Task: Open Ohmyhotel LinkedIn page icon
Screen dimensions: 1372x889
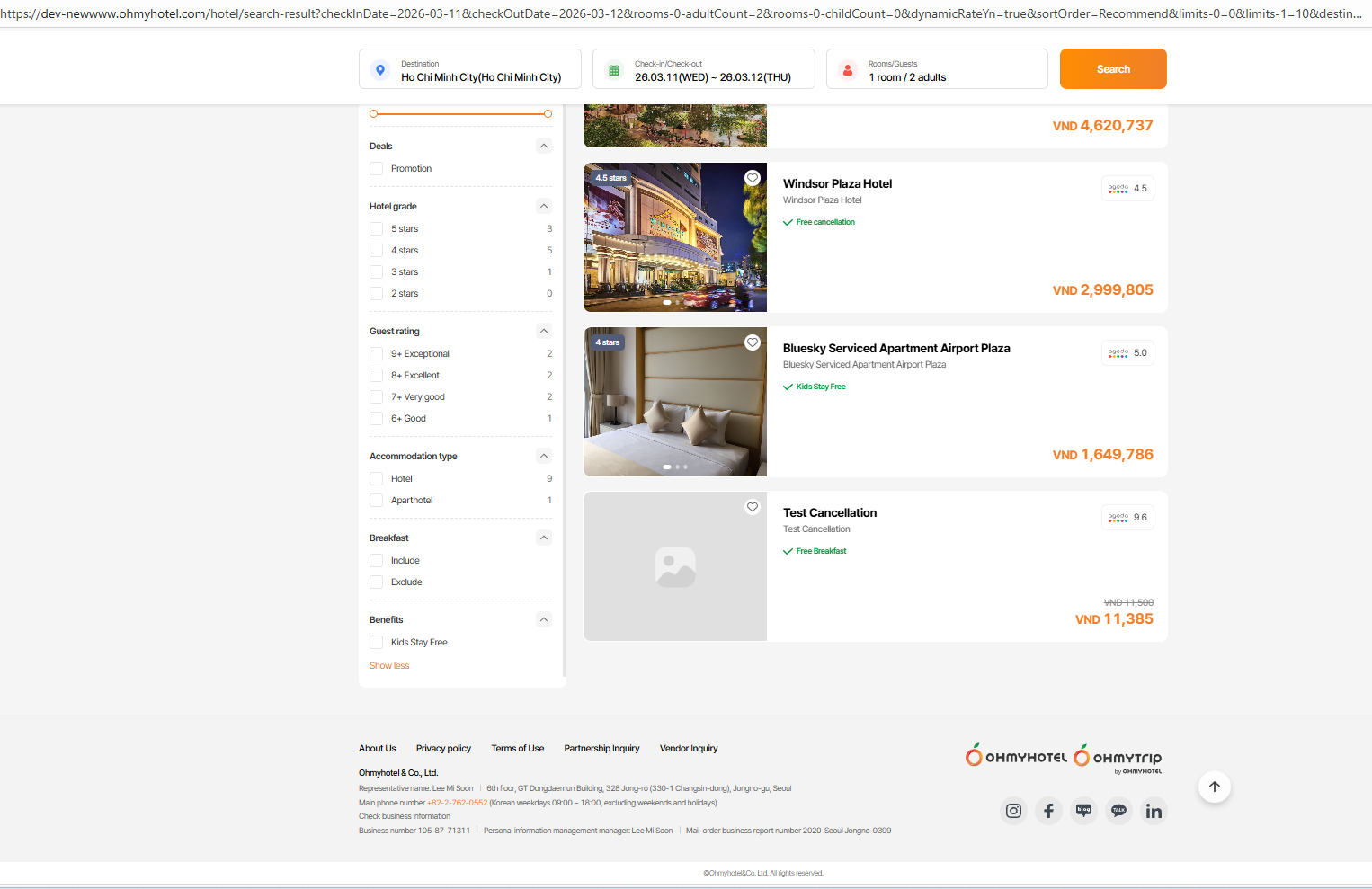Action: (x=1154, y=811)
